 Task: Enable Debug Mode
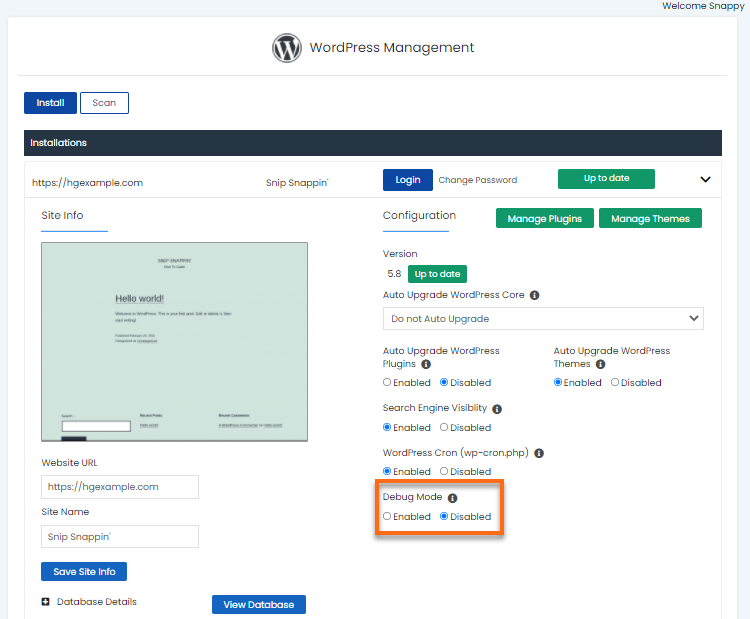click(387, 516)
